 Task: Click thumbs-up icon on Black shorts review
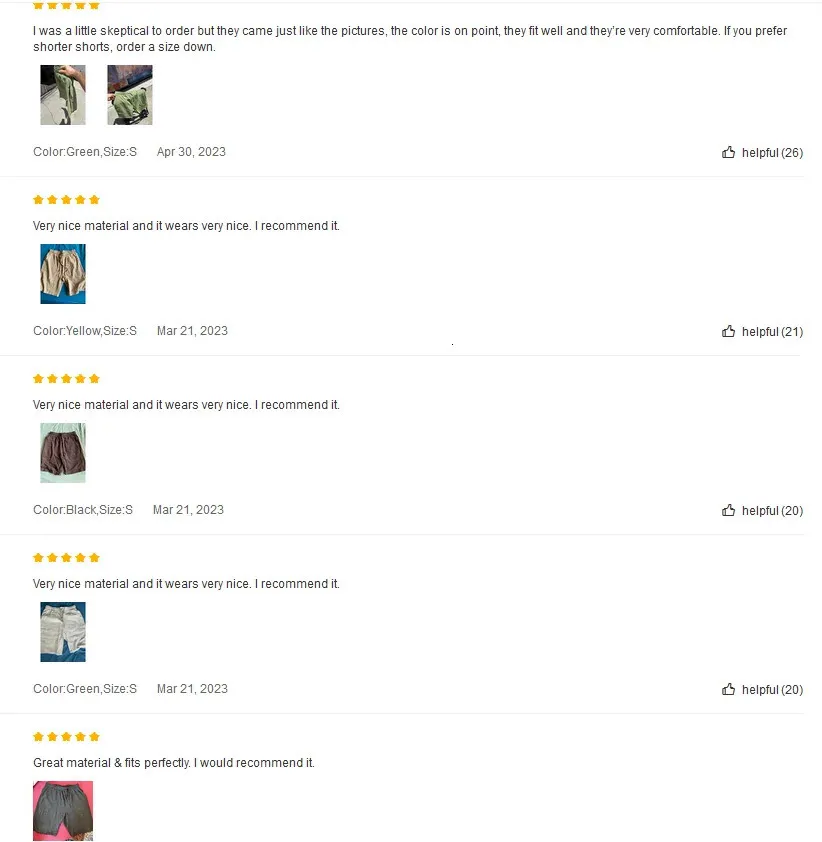tap(728, 510)
